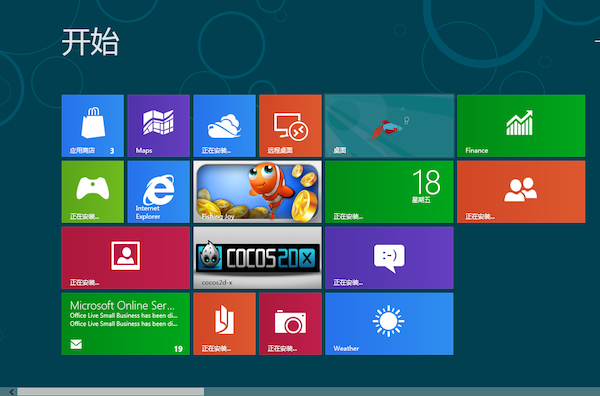This screenshot has height=396, width=600.
Task: Open Mail tile Microsoft Online Services
Action: (x=126, y=324)
